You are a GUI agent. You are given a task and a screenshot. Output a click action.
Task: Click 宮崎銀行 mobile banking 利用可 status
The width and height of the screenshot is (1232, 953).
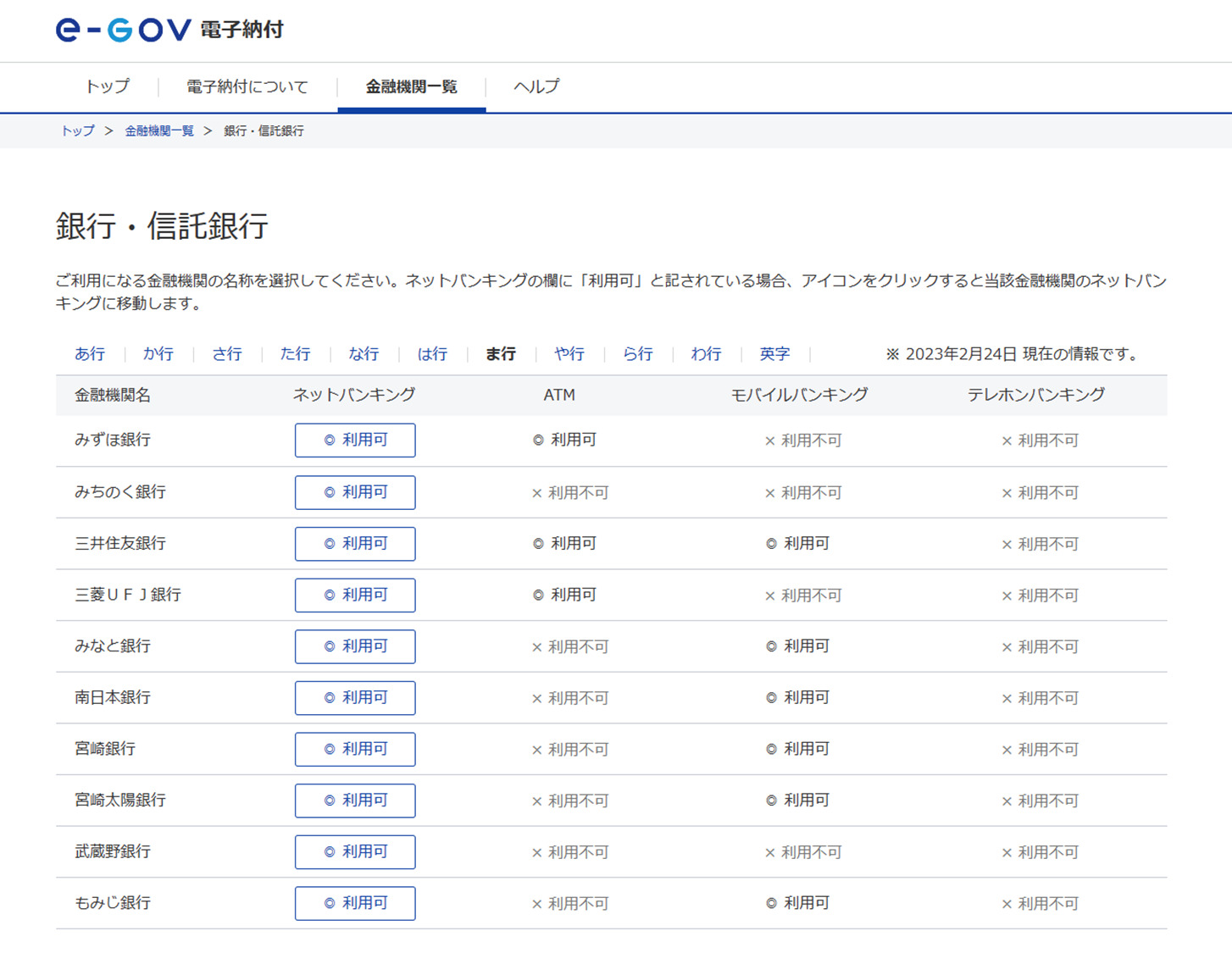pyautogui.click(x=797, y=750)
